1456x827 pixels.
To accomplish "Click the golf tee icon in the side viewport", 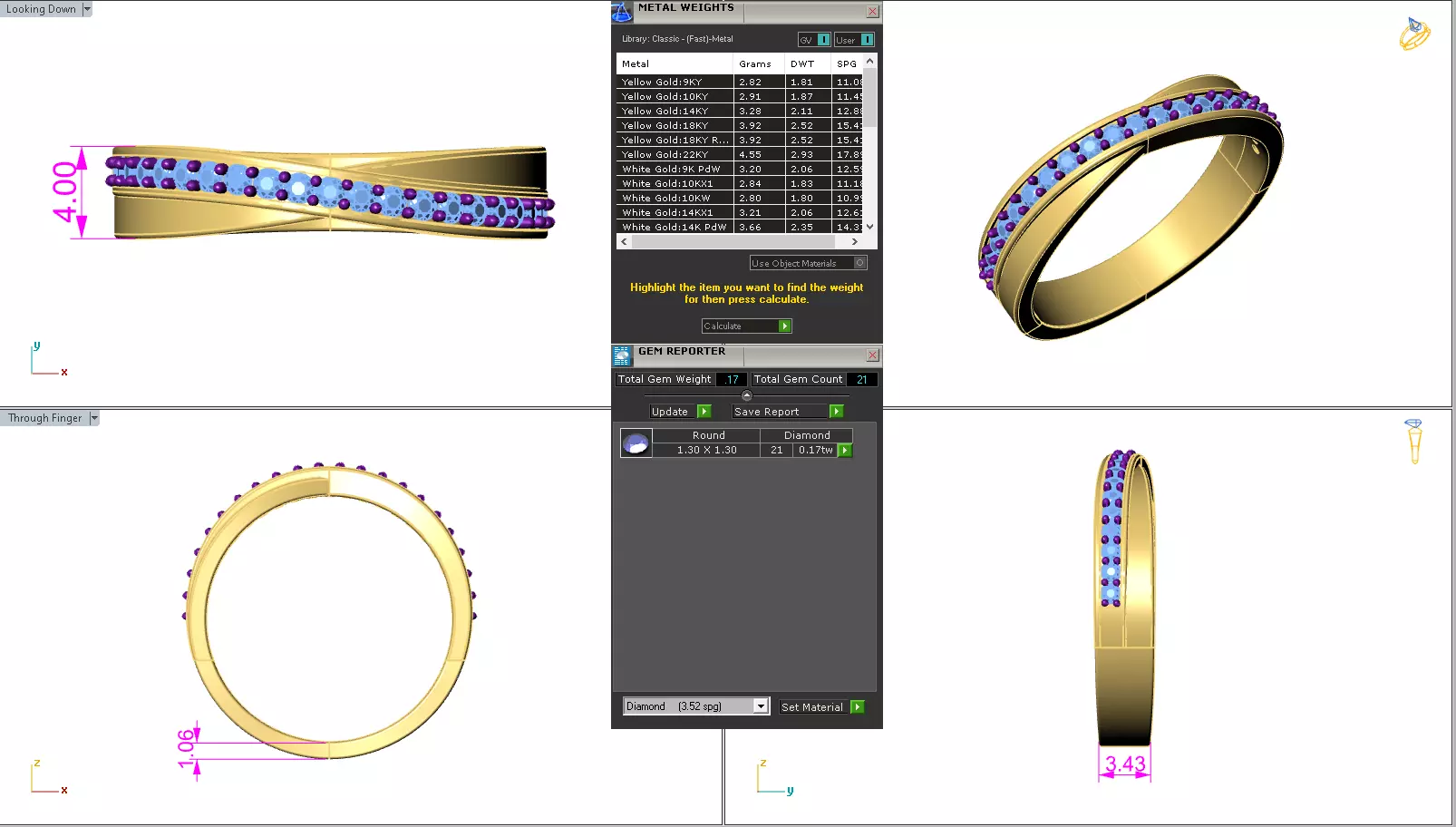I will [x=1413, y=441].
